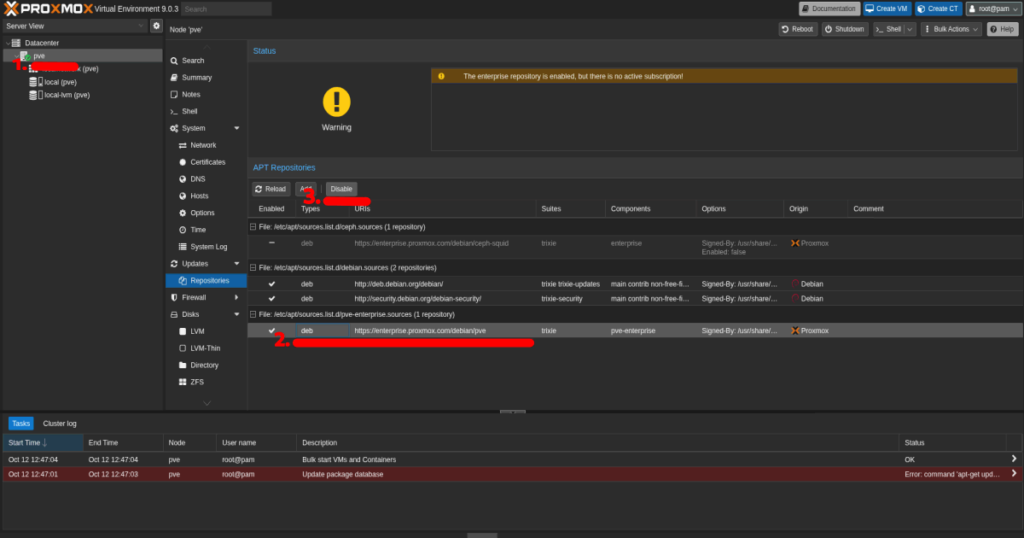Collapse pve-enterprise.sources file group
Screen dimensions: 1024x538
click(x=253, y=315)
